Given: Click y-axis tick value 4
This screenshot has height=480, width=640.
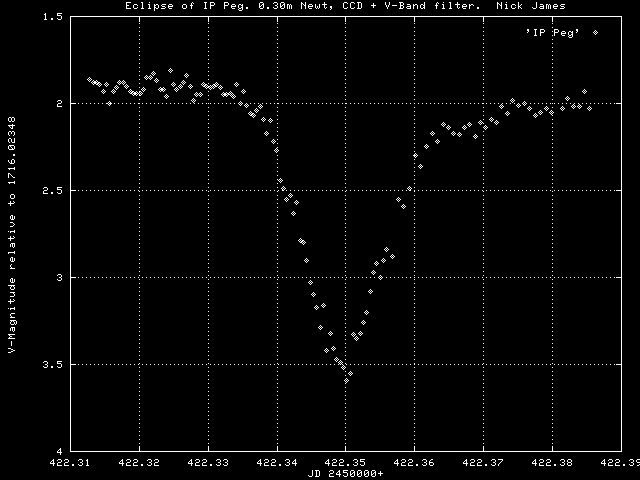Looking at the screenshot, I should tap(60, 451).
